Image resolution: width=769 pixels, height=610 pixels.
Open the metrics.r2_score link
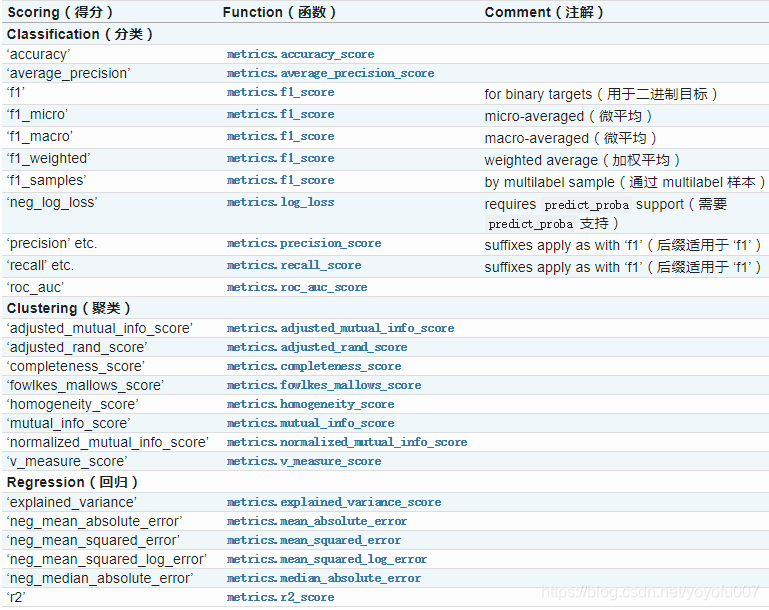pos(281,597)
